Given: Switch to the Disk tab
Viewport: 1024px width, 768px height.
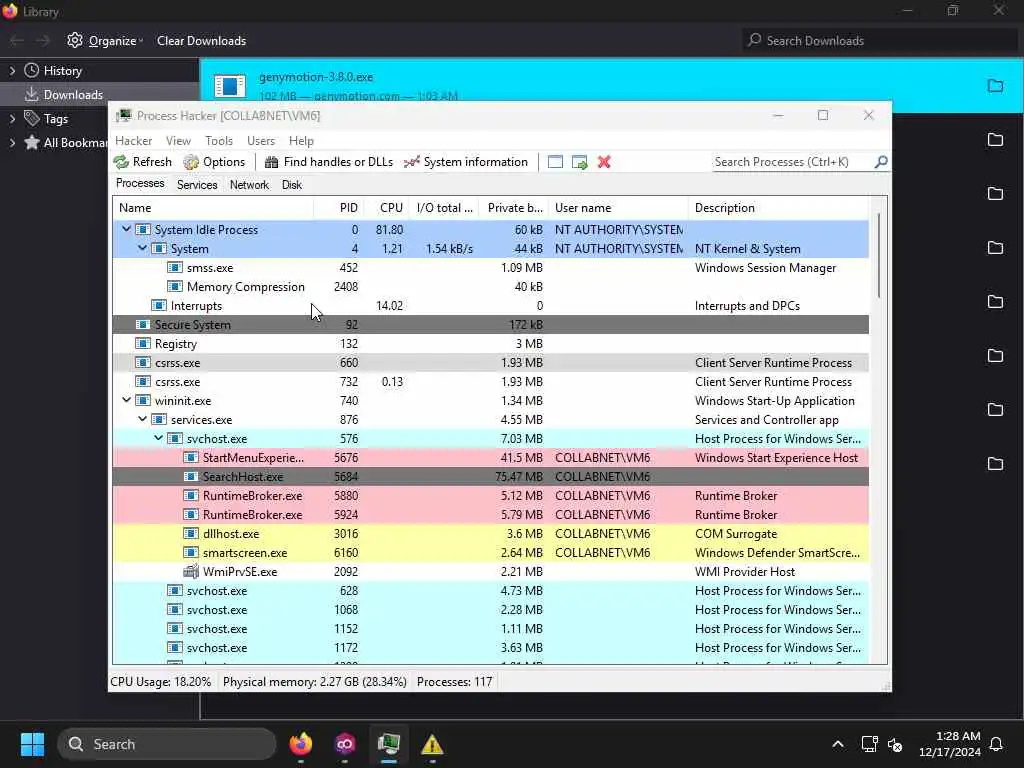Looking at the screenshot, I should coord(292,185).
